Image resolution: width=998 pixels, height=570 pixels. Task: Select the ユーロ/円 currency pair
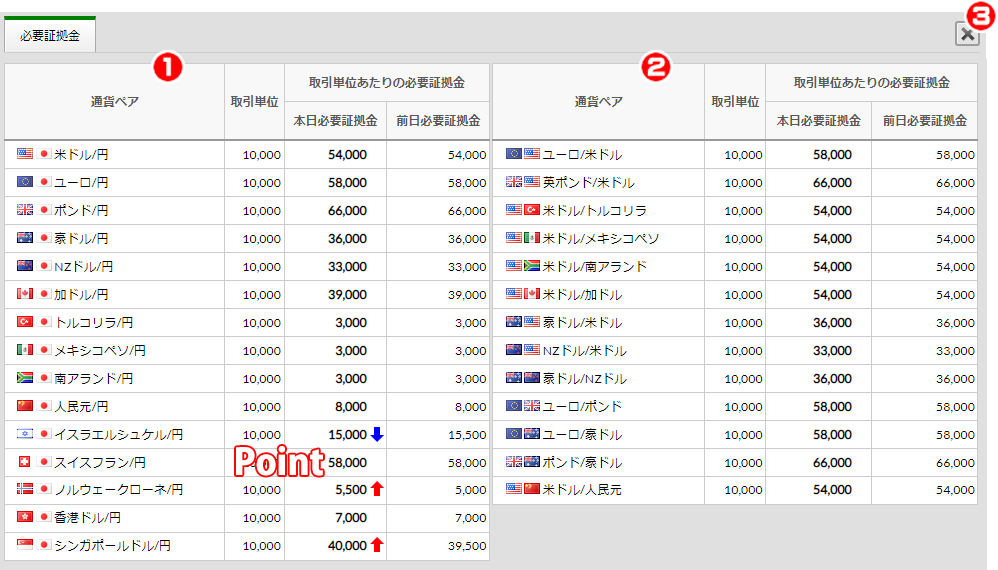pos(81,183)
